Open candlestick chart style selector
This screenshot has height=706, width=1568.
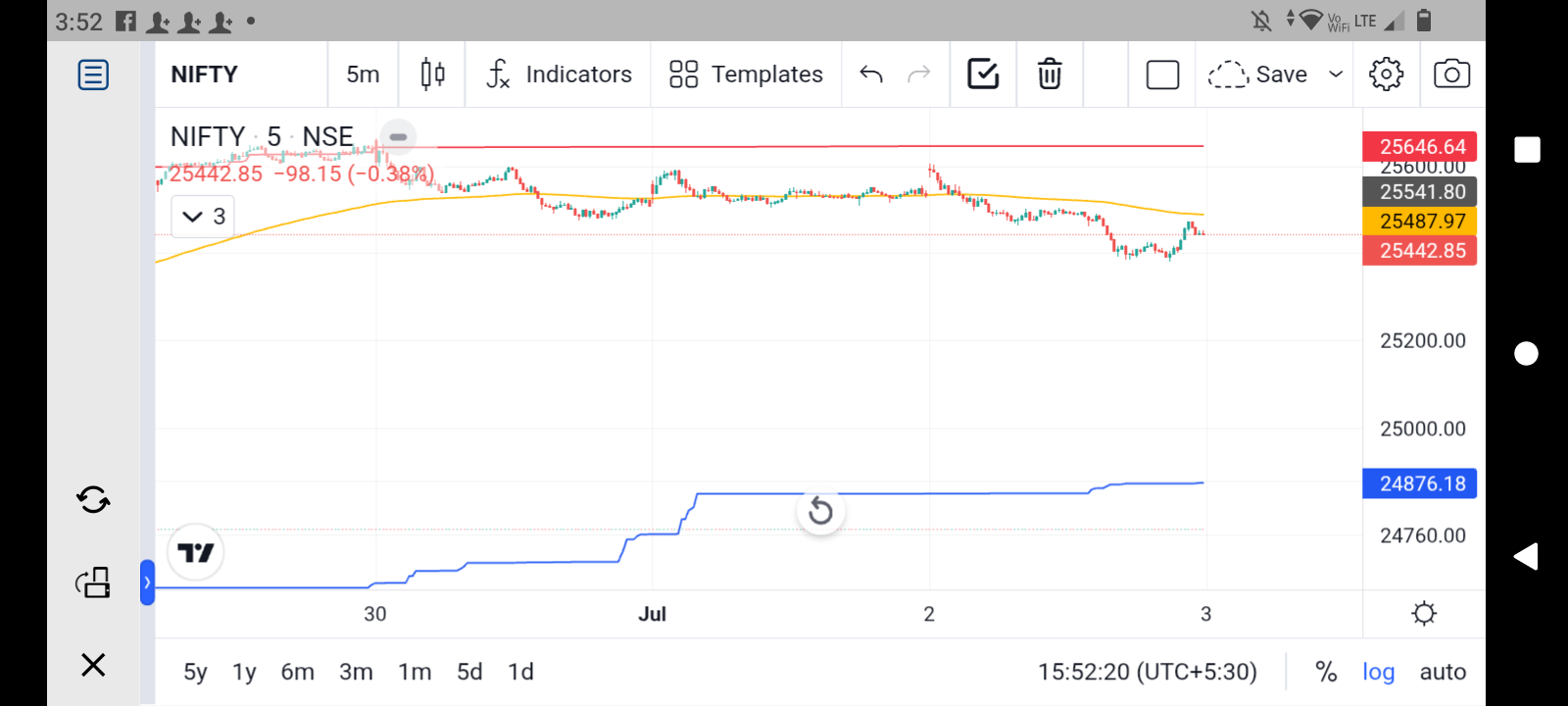(x=432, y=75)
